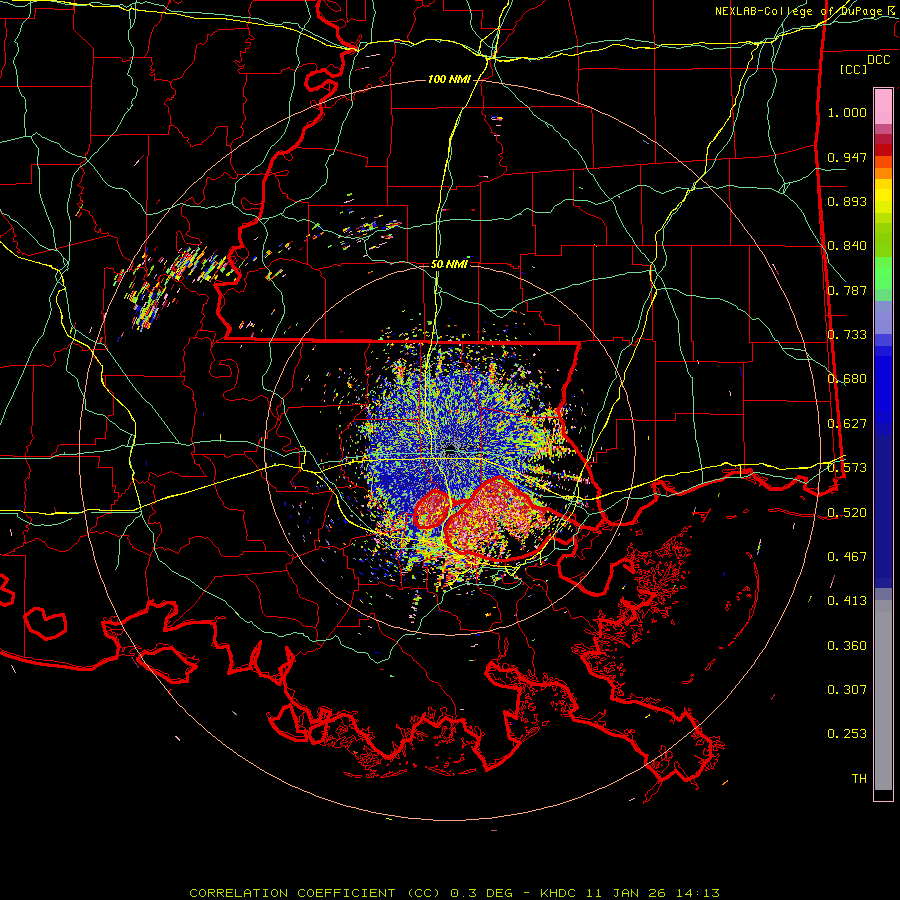
Task: Click the smaller red-outlined lake west of it
Action: (432, 509)
